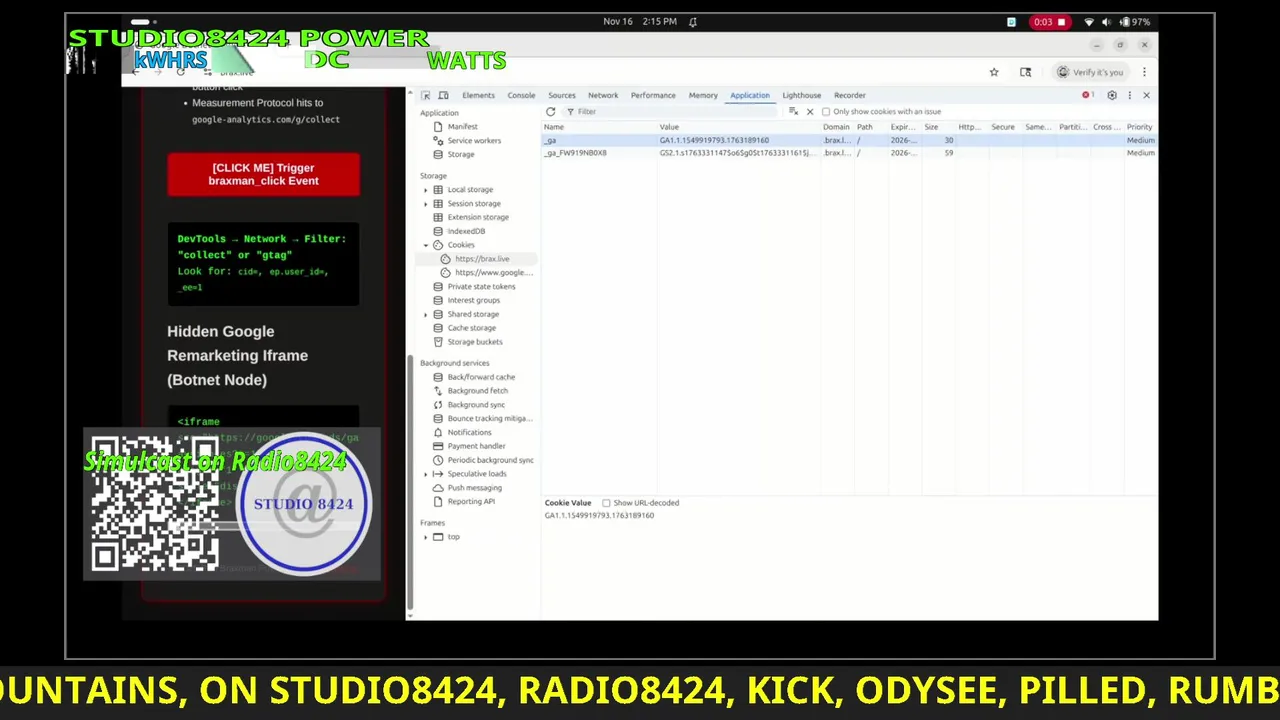Screen dimensions: 1280x720
Task: Toggle the device toolbar icon
Action: tap(443, 95)
